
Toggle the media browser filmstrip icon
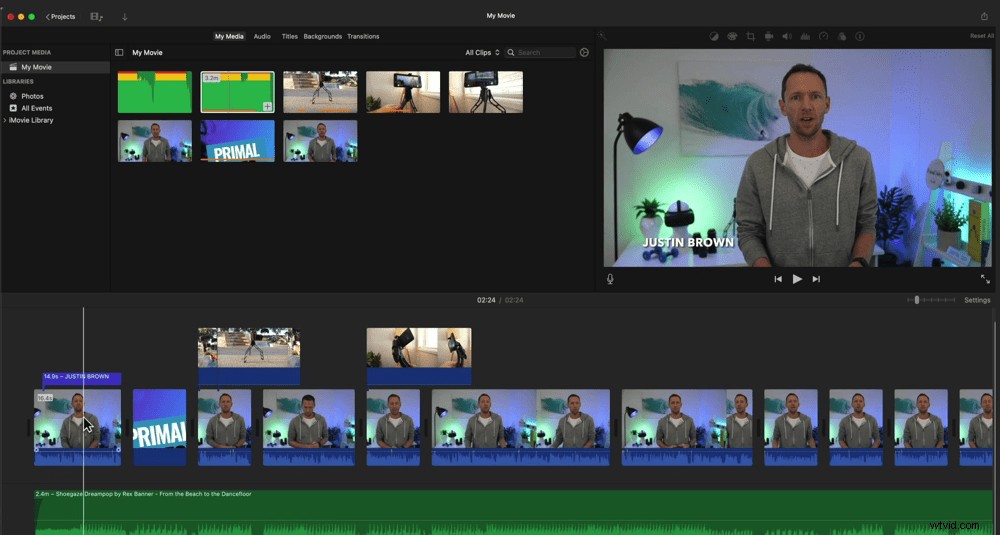click(x=97, y=17)
